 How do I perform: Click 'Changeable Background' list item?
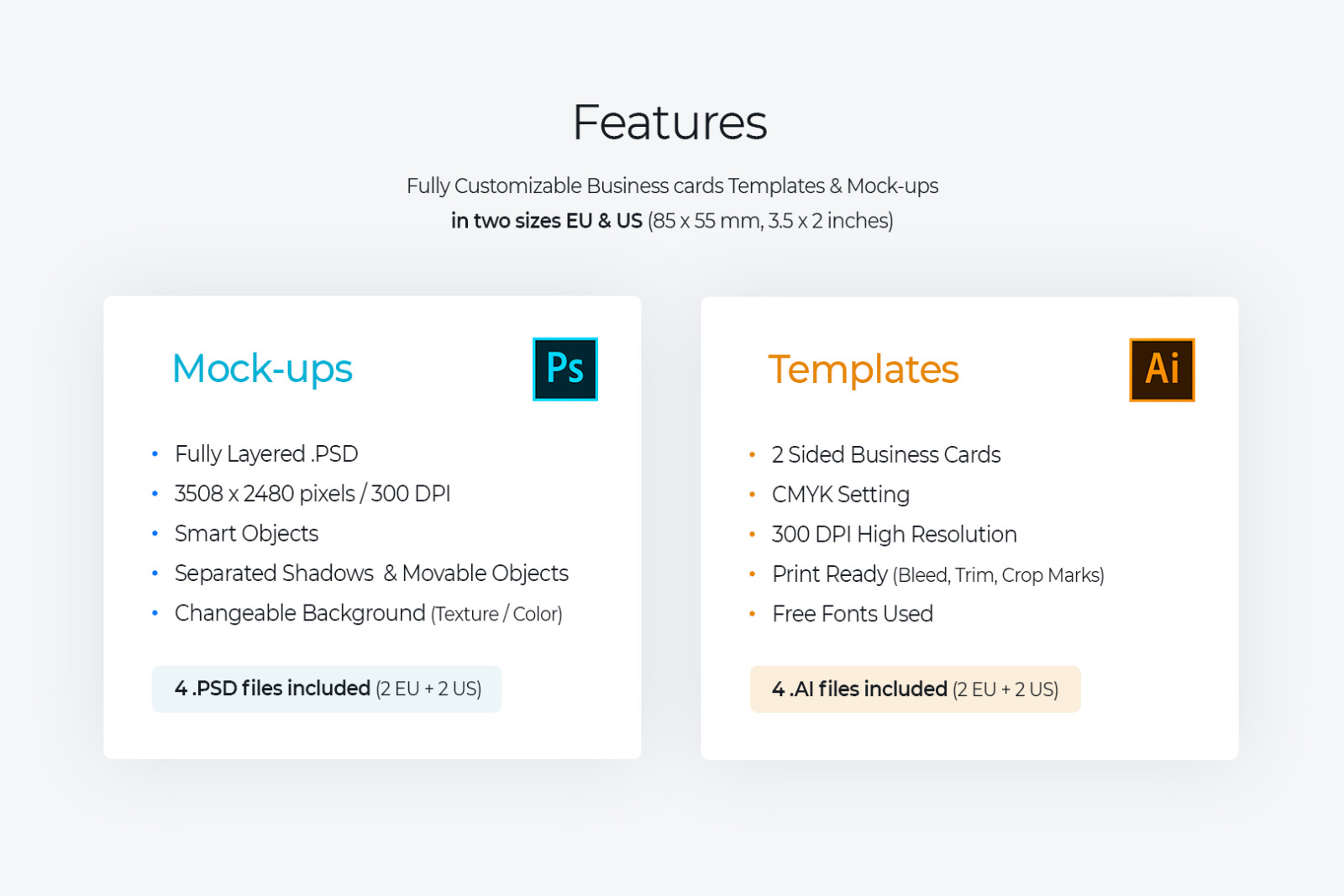[368, 614]
